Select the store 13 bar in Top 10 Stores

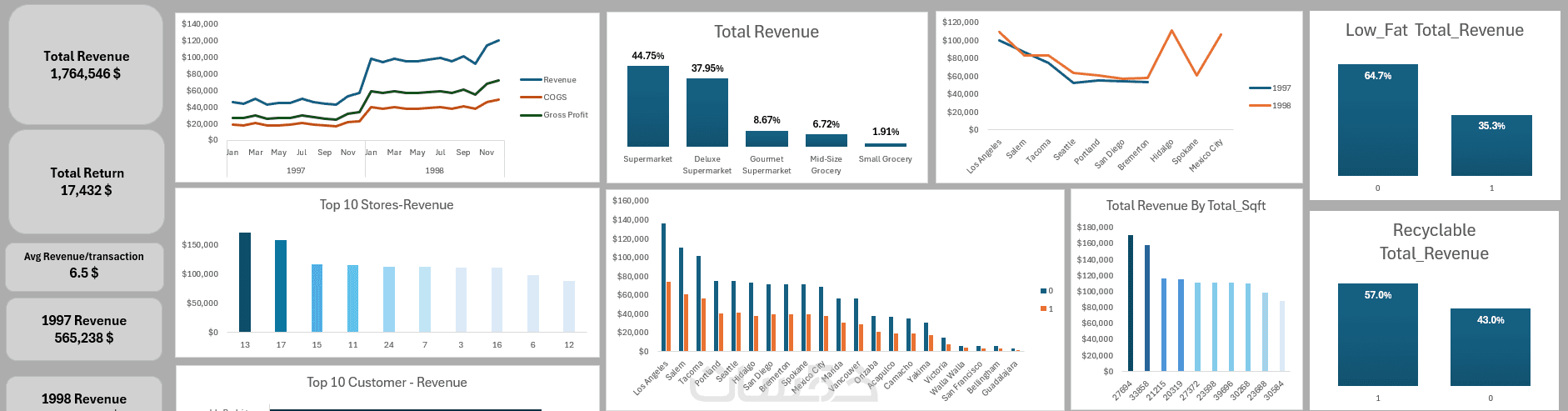[245, 282]
